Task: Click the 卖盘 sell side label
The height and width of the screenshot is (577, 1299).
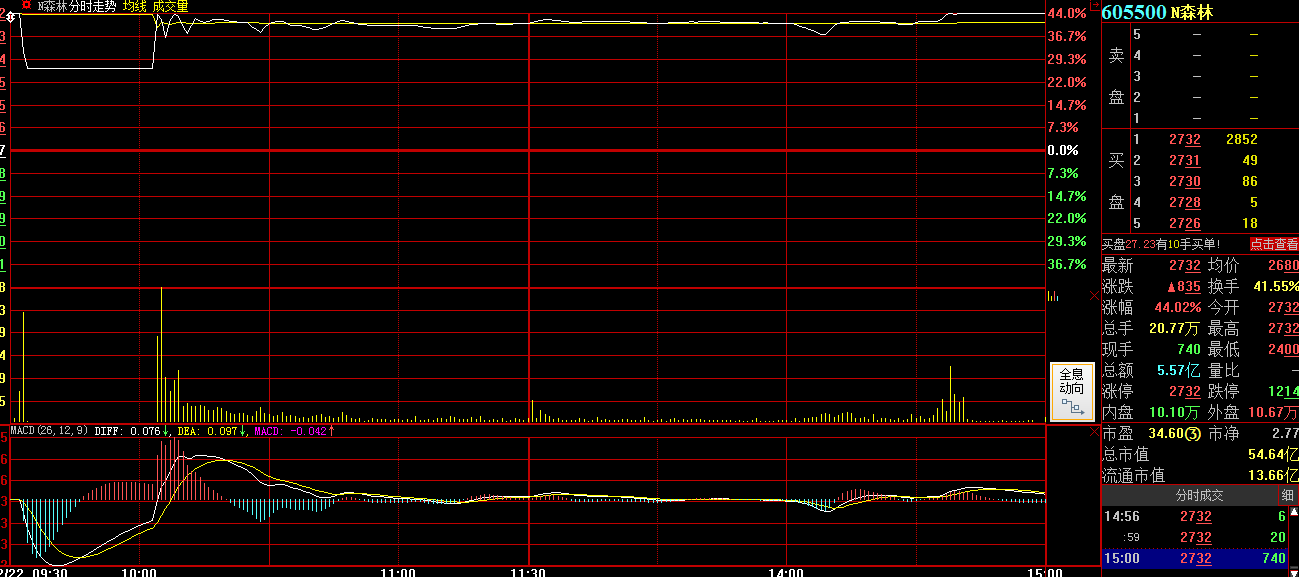Action: [1116, 76]
